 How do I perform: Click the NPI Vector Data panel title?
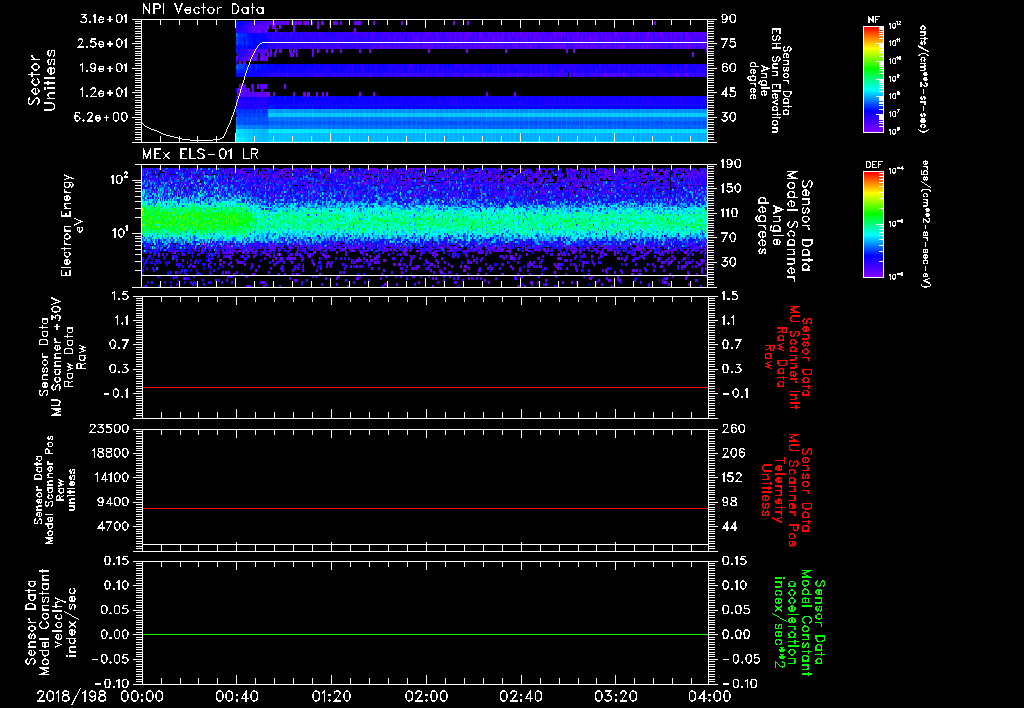204,10
